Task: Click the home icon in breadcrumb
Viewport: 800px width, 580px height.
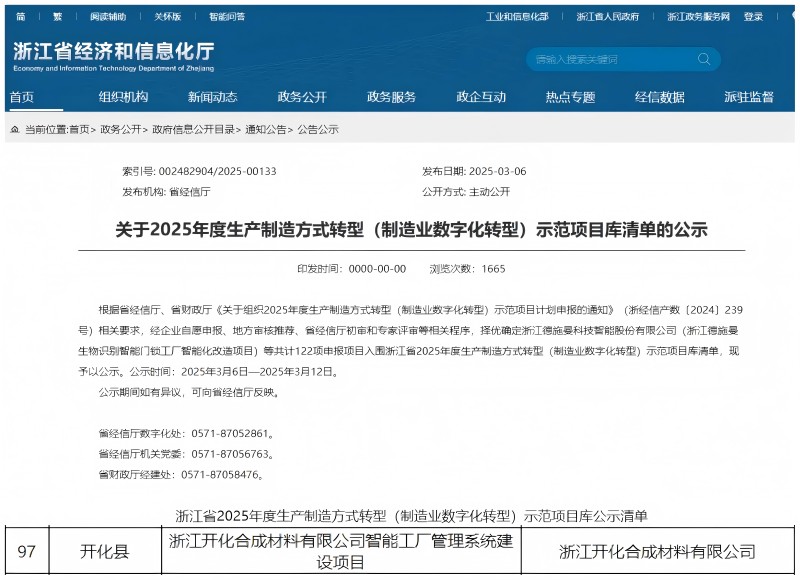Action: click(15, 130)
